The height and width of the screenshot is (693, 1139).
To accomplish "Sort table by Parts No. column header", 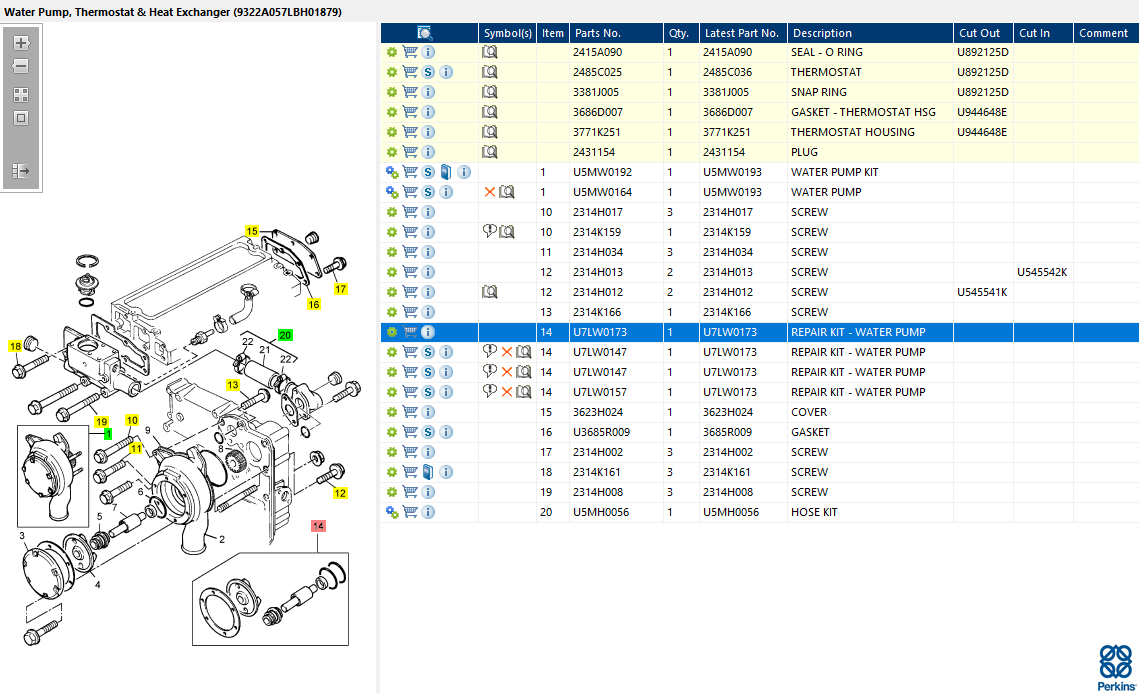I will pyautogui.click(x=597, y=33).
